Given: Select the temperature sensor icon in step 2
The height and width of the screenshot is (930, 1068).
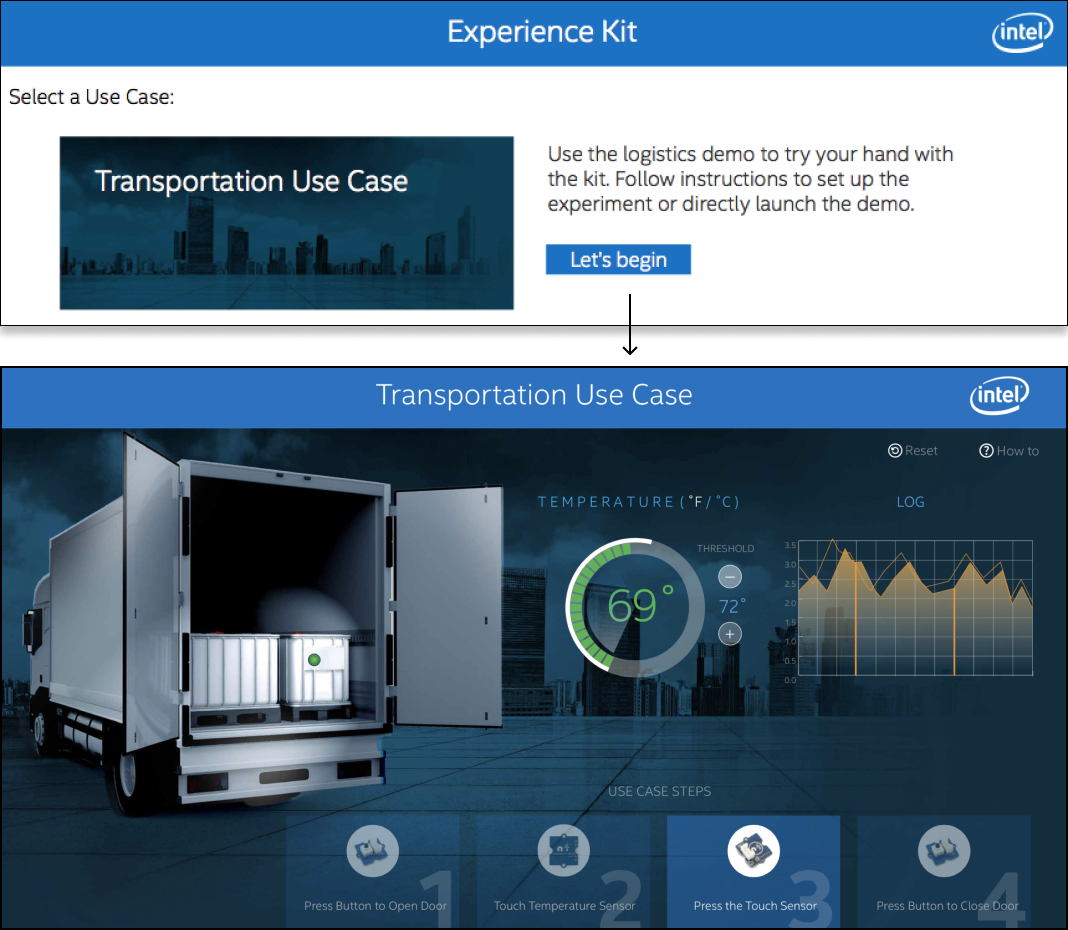Looking at the screenshot, I should click(563, 851).
